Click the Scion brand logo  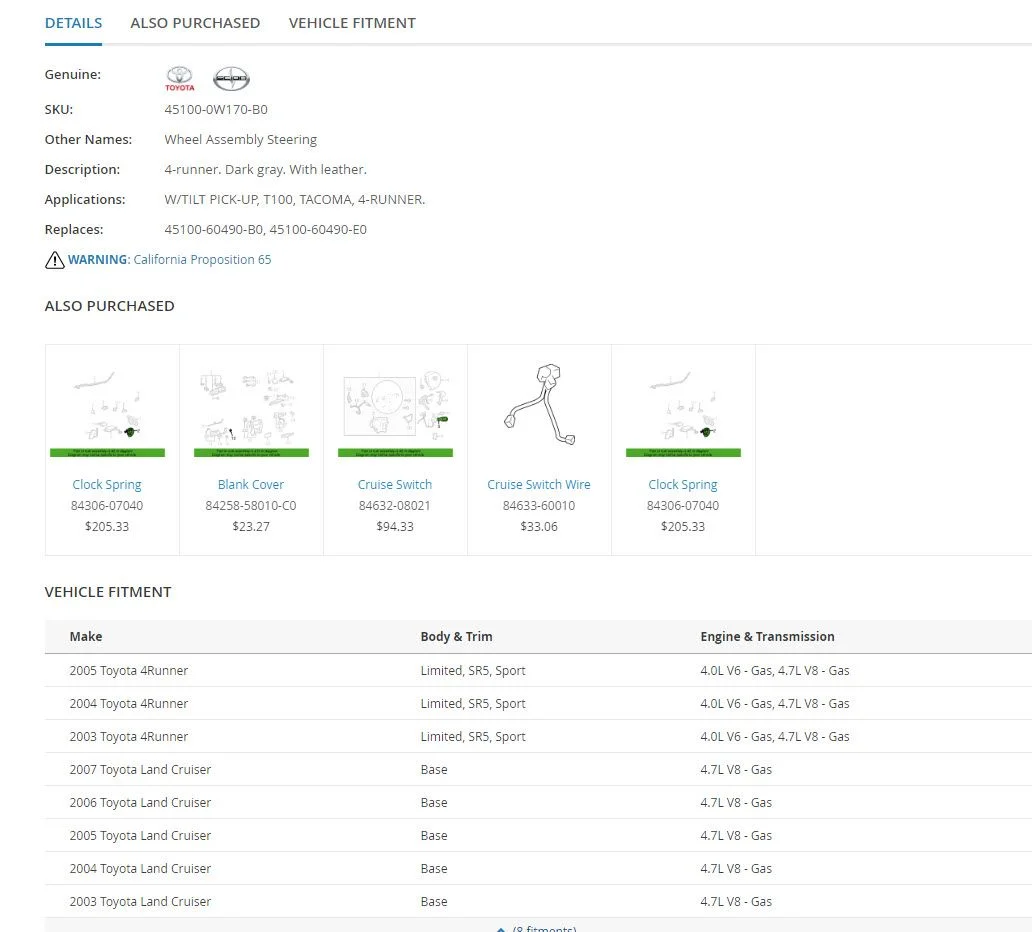click(231, 79)
